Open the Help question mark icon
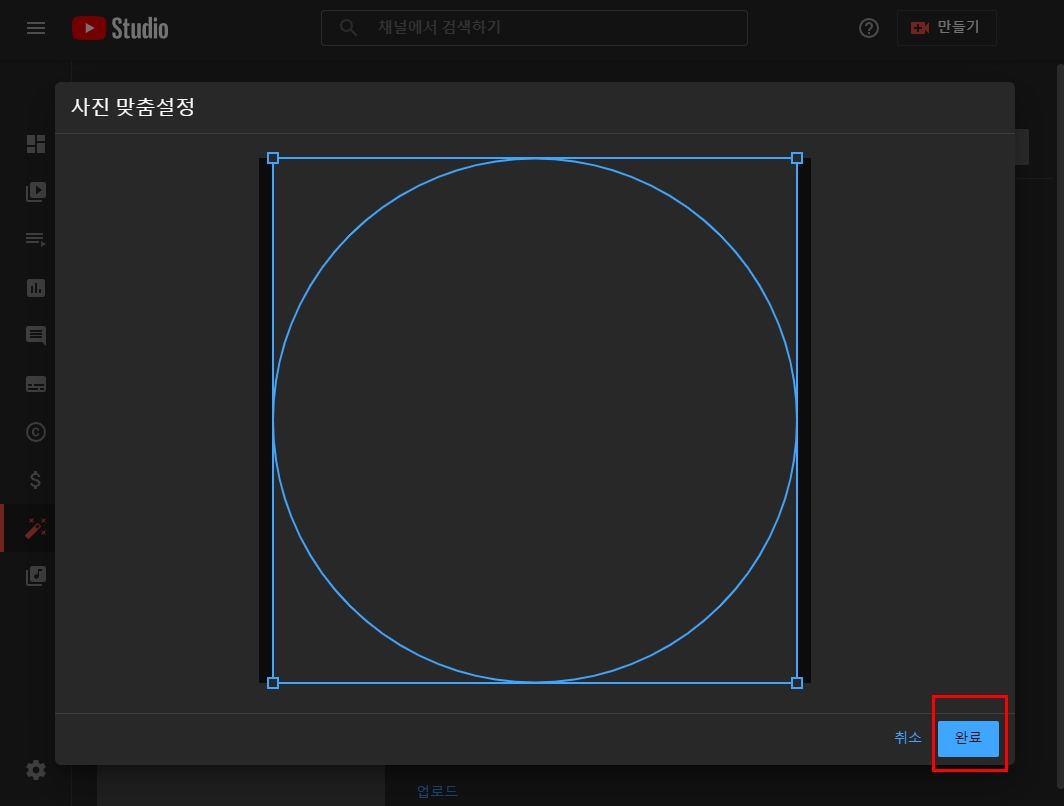The height and width of the screenshot is (806, 1064). click(868, 28)
